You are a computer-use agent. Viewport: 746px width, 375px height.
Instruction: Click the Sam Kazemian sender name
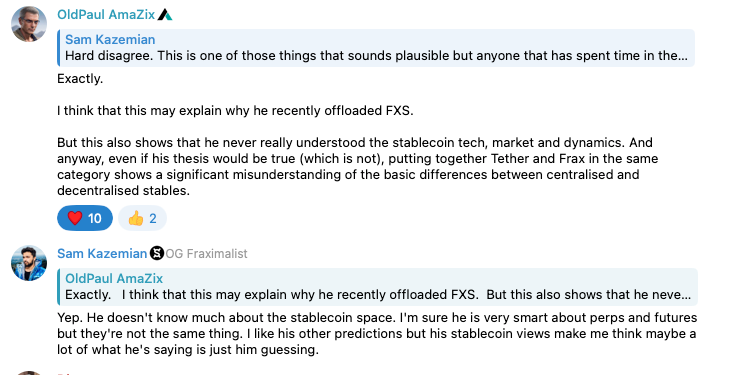coord(102,254)
